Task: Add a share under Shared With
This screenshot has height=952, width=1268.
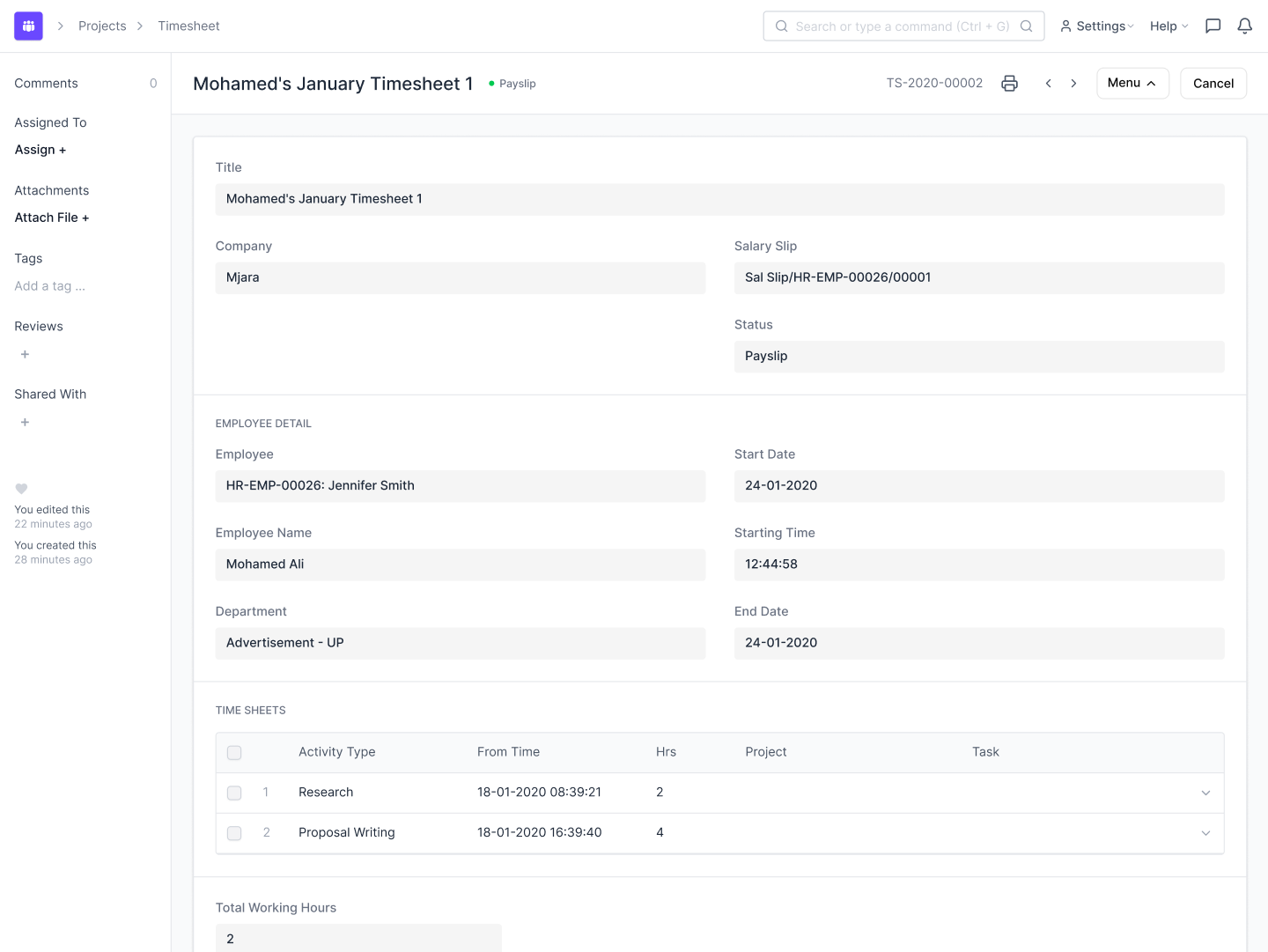Action: 25,422
